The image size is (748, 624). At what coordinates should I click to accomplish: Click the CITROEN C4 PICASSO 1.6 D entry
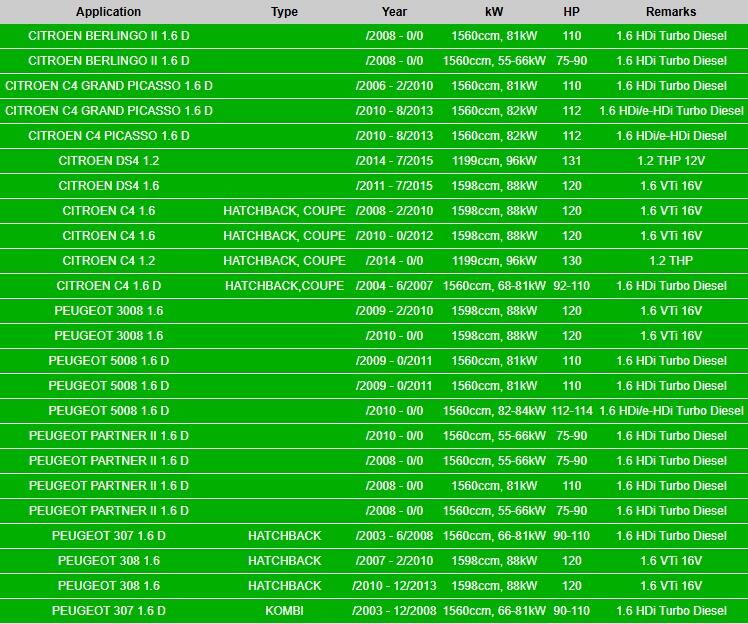tap(108, 136)
